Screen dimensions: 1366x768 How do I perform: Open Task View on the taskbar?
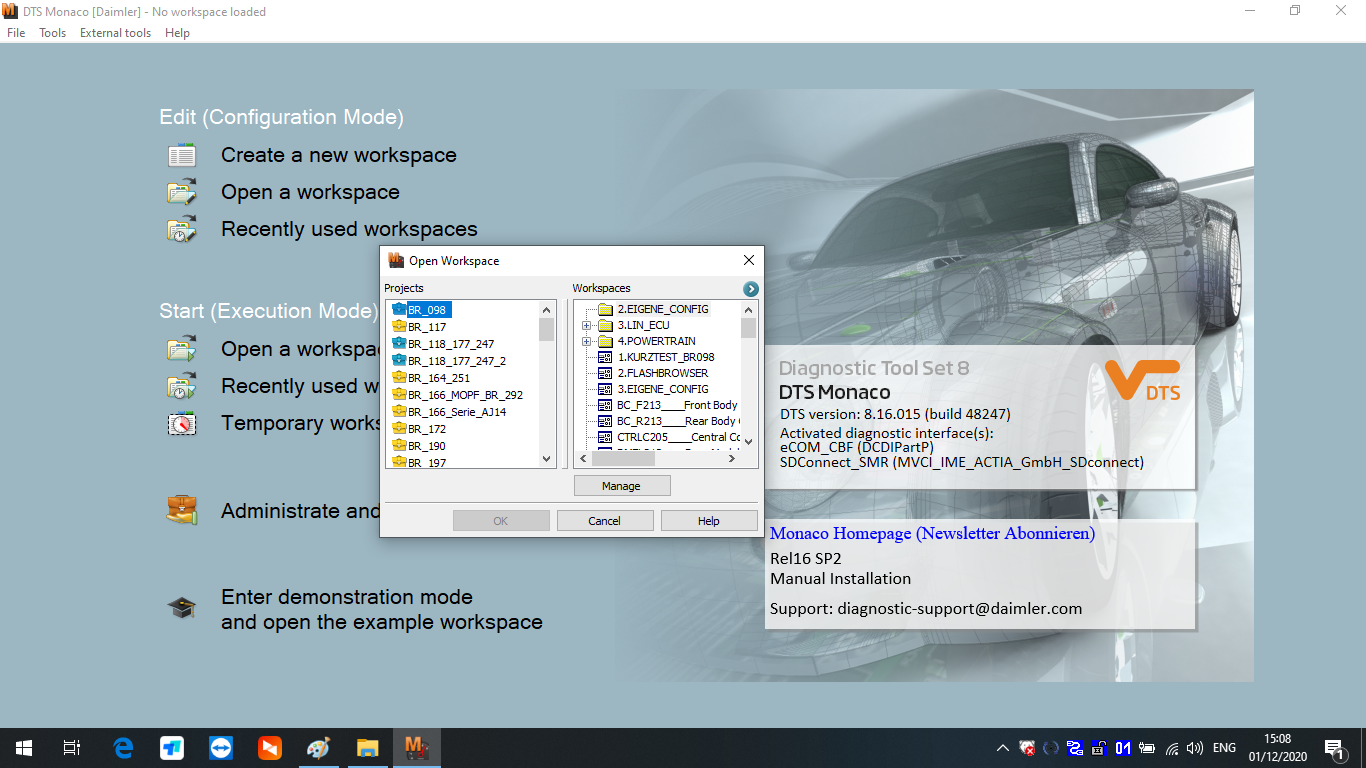tap(72, 748)
